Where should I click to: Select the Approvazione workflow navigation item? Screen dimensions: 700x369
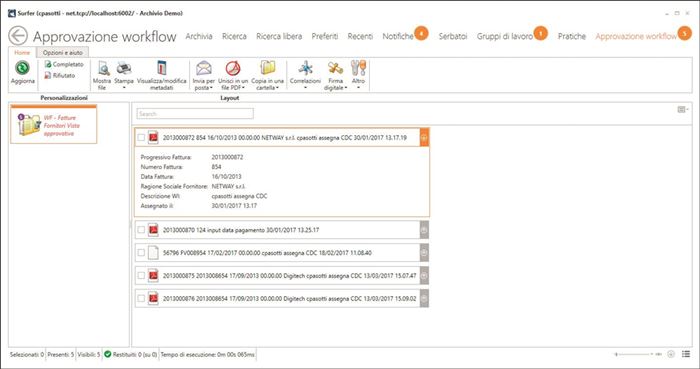636,36
